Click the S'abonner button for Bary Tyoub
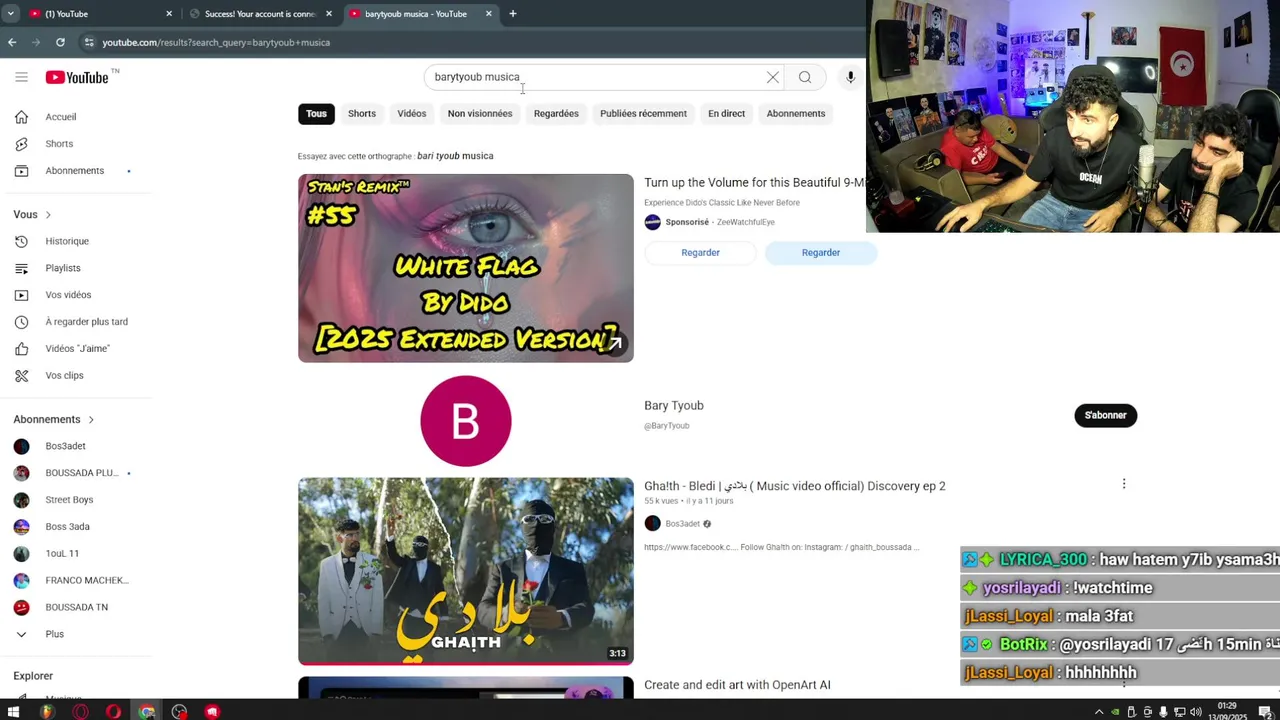Image resolution: width=1280 pixels, height=720 pixels. 1106,415
